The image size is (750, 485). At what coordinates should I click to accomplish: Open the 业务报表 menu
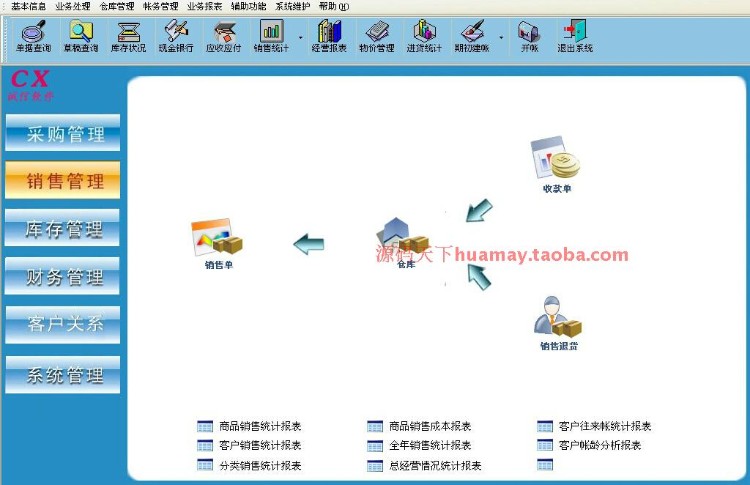coord(205,6)
